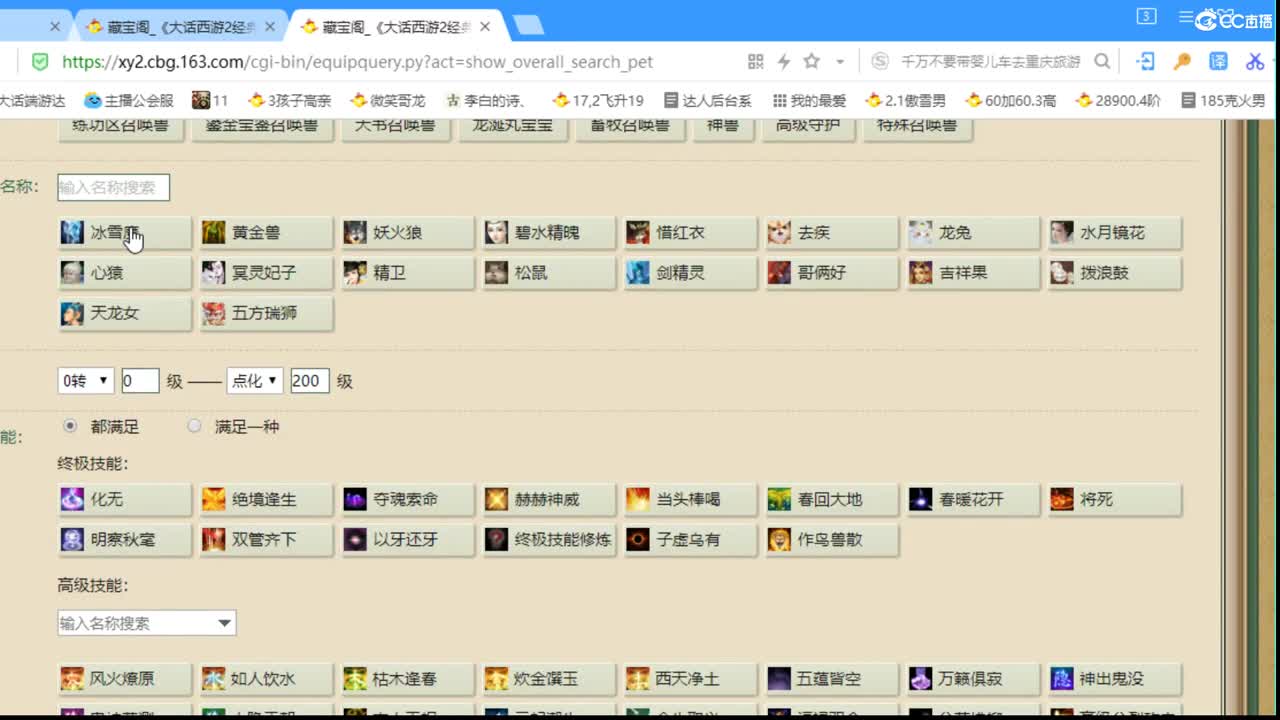Viewport: 1280px width, 720px height.
Task: Pick the 将死 skill
Action: point(1115,499)
